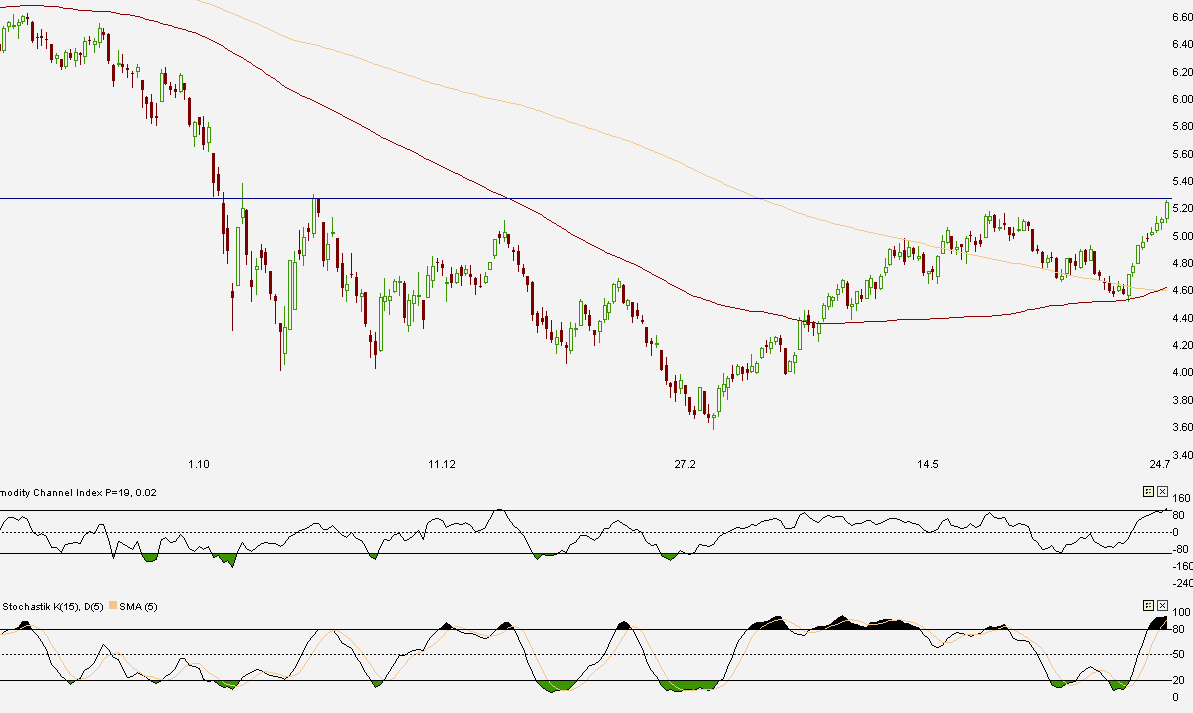Click the X box icon in the CCI subwindow header

click(x=1162, y=492)
